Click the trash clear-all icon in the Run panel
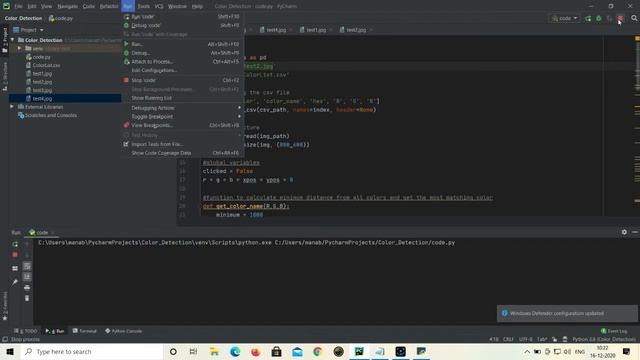 [x=27, y=298]
